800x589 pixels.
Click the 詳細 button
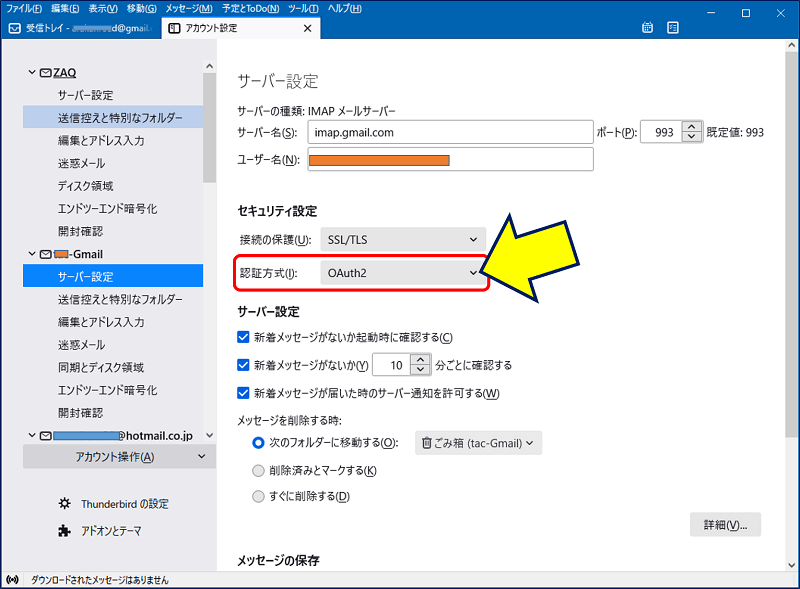click(x=725, y=525)
